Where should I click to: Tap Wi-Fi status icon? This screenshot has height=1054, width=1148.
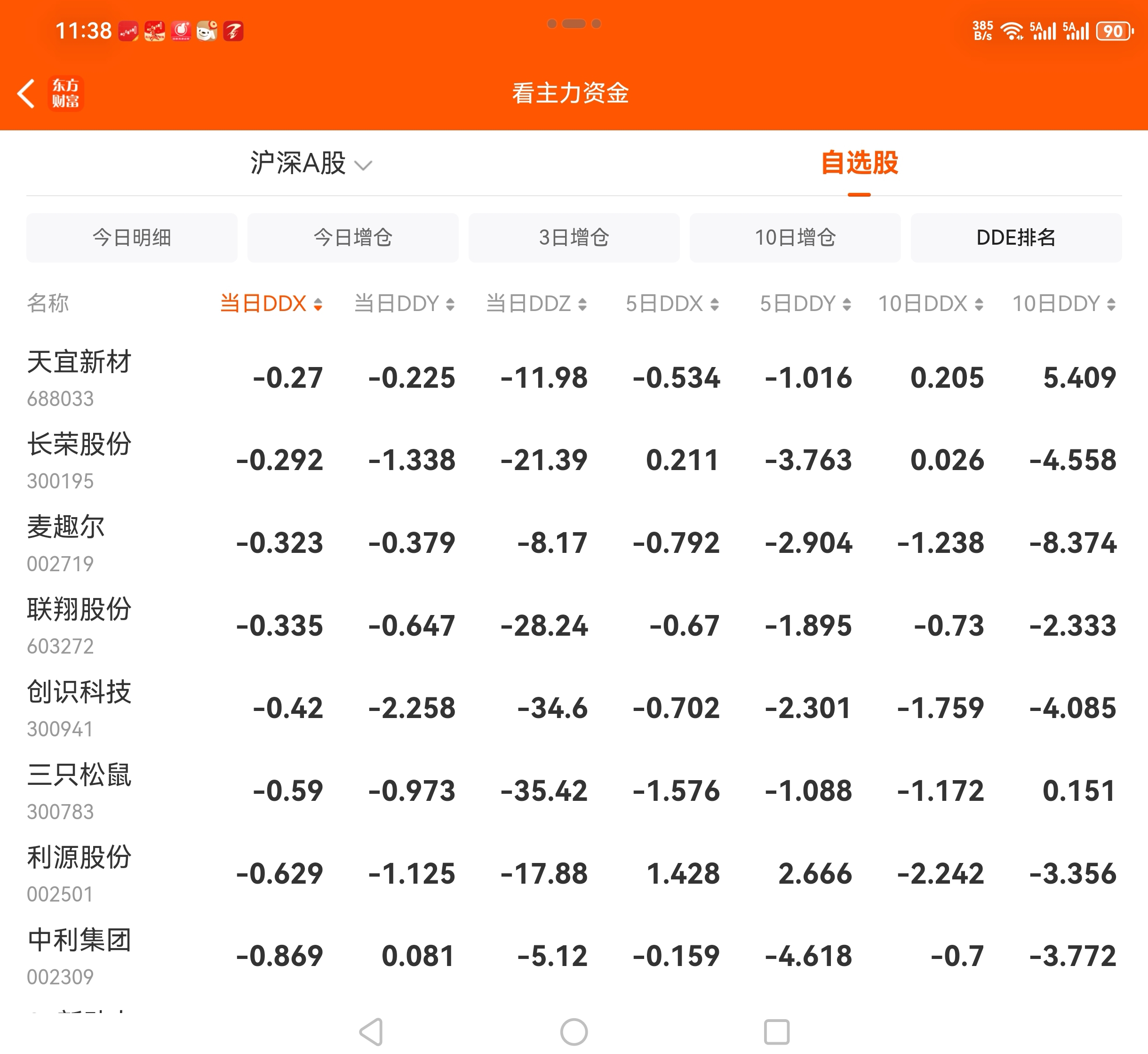click(x=1012, y=31)
